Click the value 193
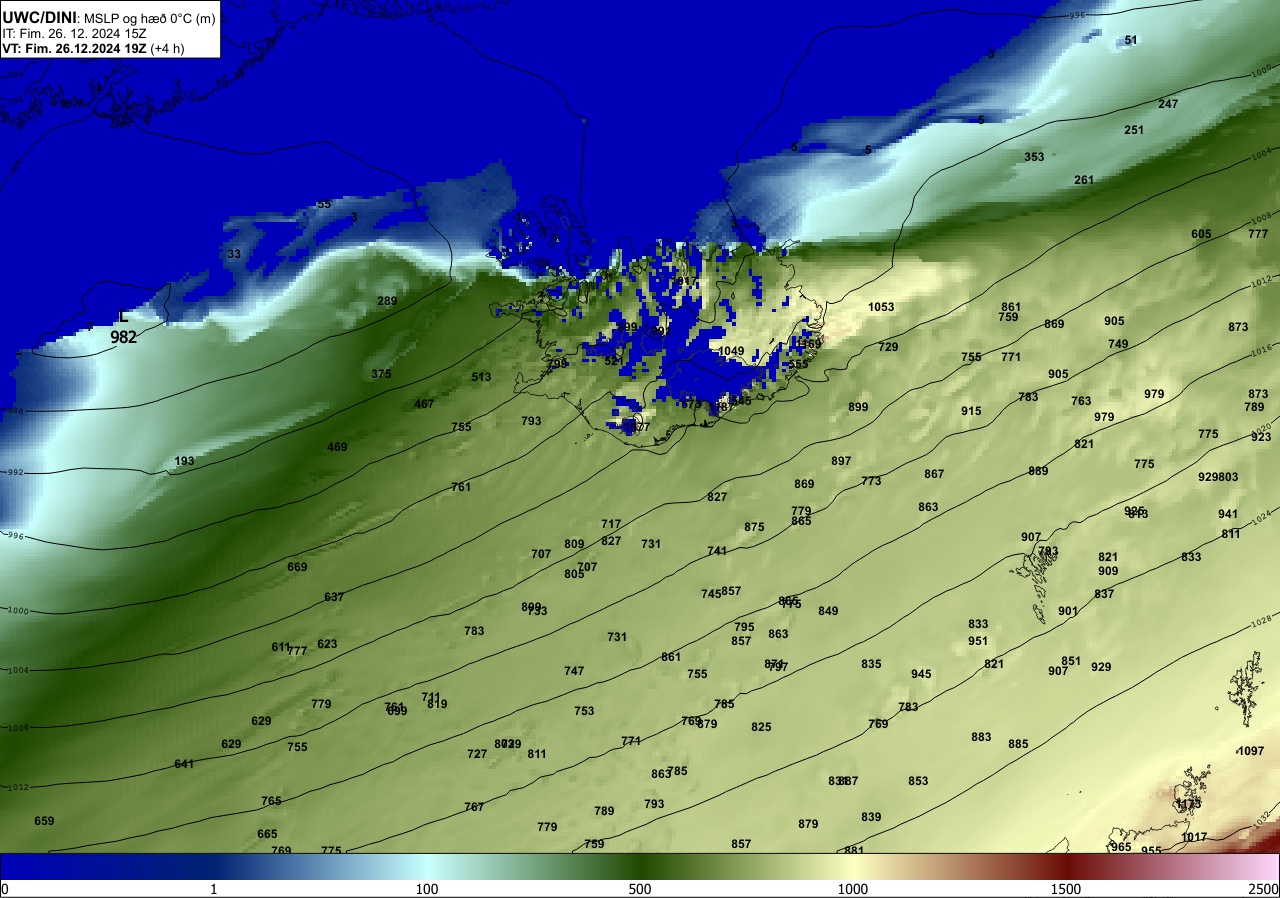Viewport: 1280px width, 898px height. coord(184,461)
